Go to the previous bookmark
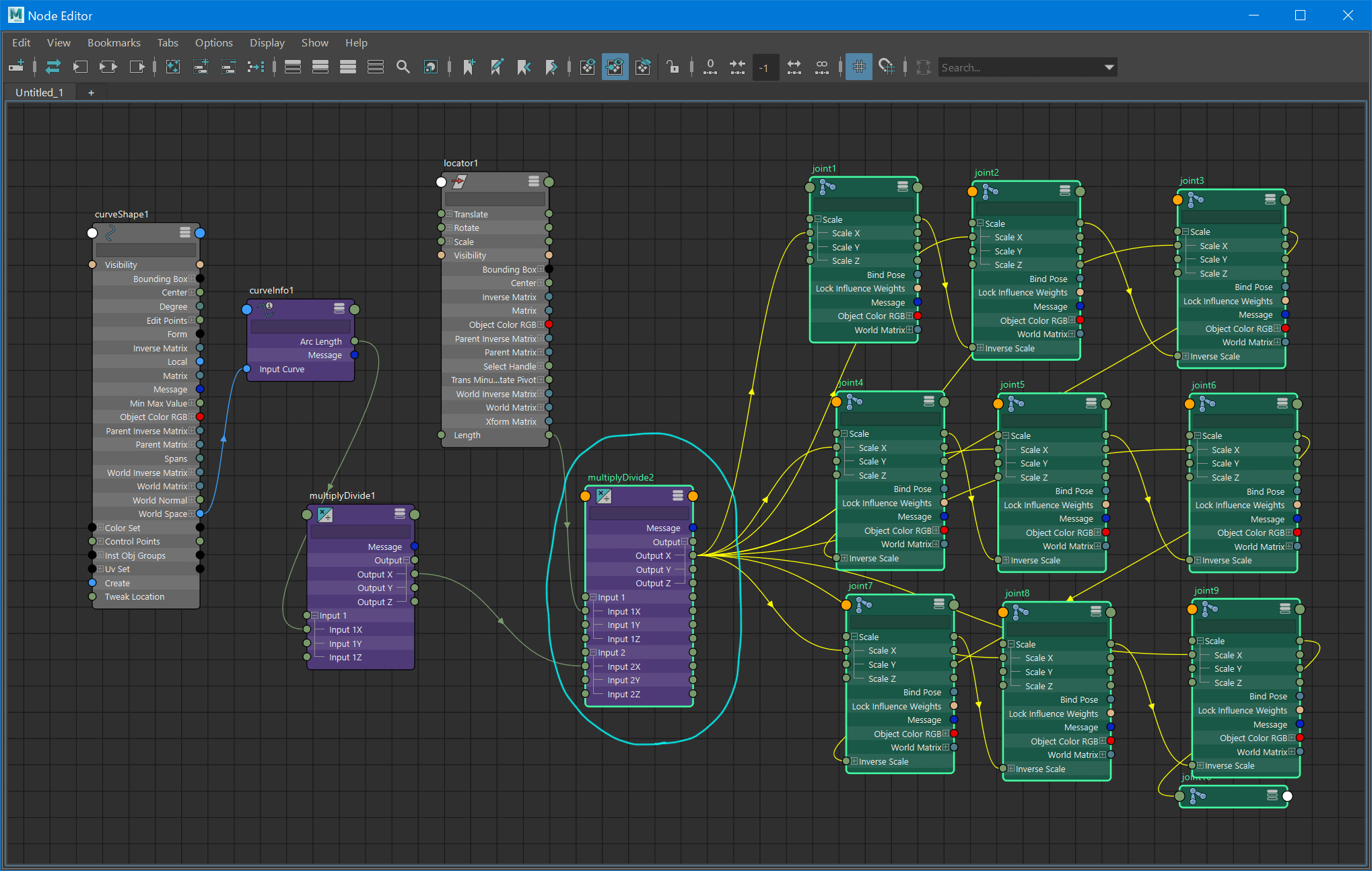1372x871 pixels. click(524, 67)
